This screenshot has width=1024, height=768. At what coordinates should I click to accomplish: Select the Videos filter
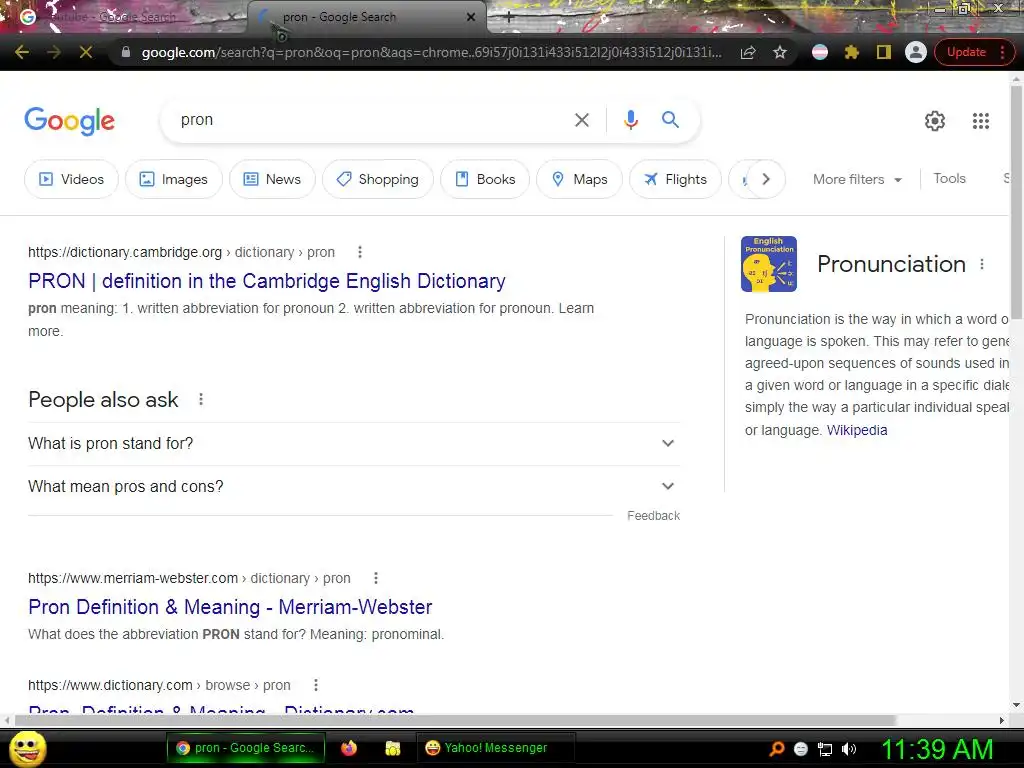coord(71,179)
